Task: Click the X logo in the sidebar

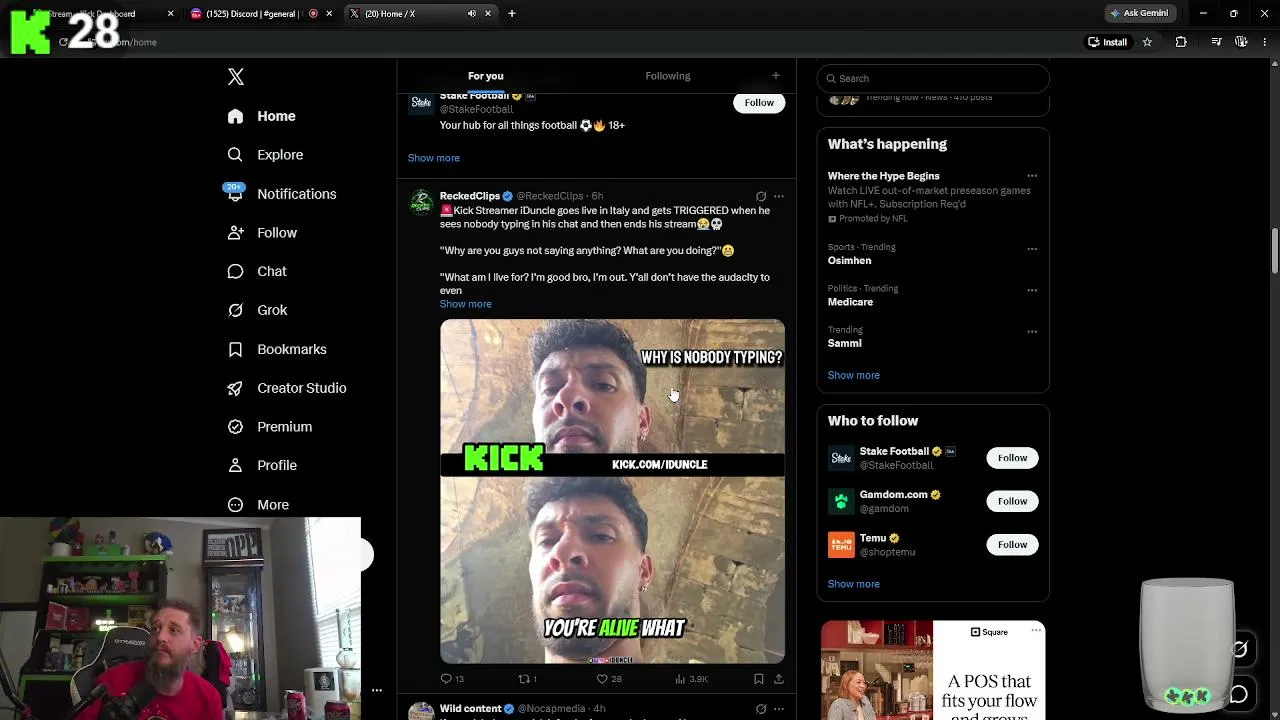Action: coord(236,77)
